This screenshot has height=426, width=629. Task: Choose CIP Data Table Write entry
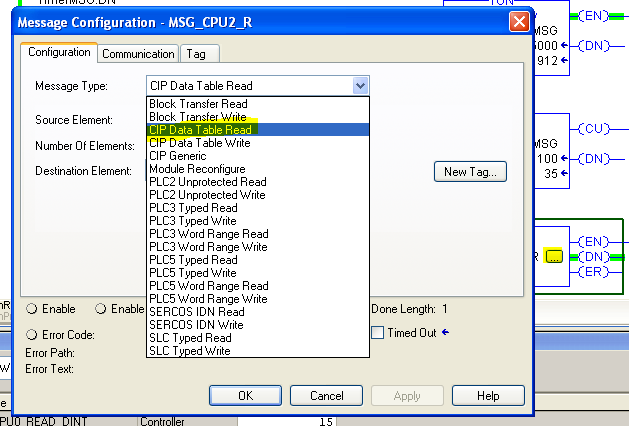[x=258, y=143]
